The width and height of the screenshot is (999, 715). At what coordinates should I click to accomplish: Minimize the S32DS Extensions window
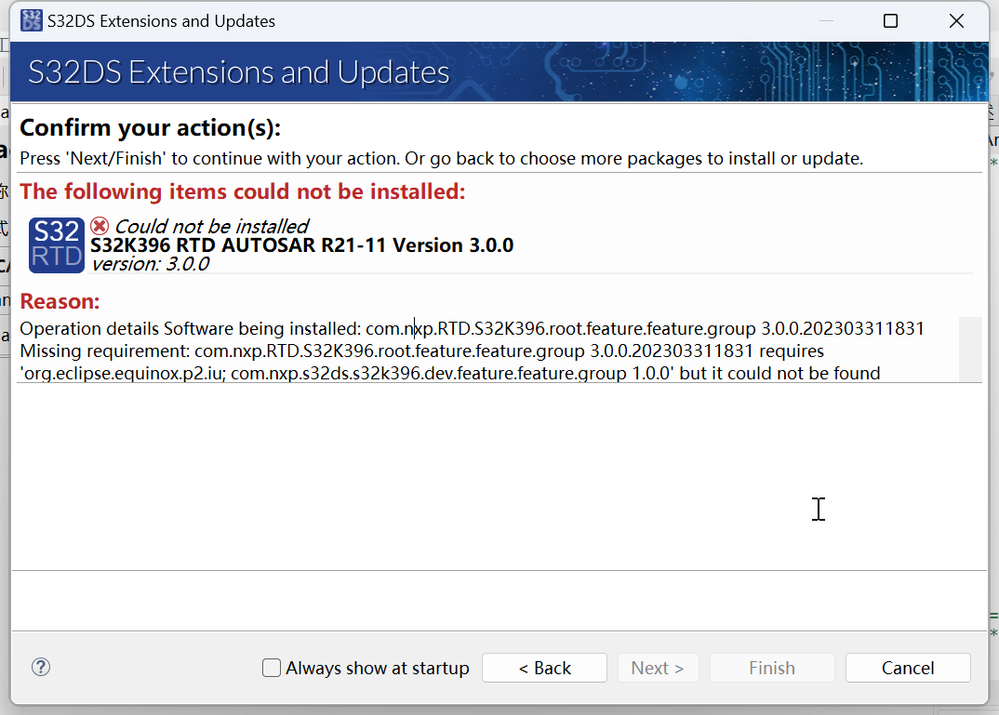tap(826, 21)
